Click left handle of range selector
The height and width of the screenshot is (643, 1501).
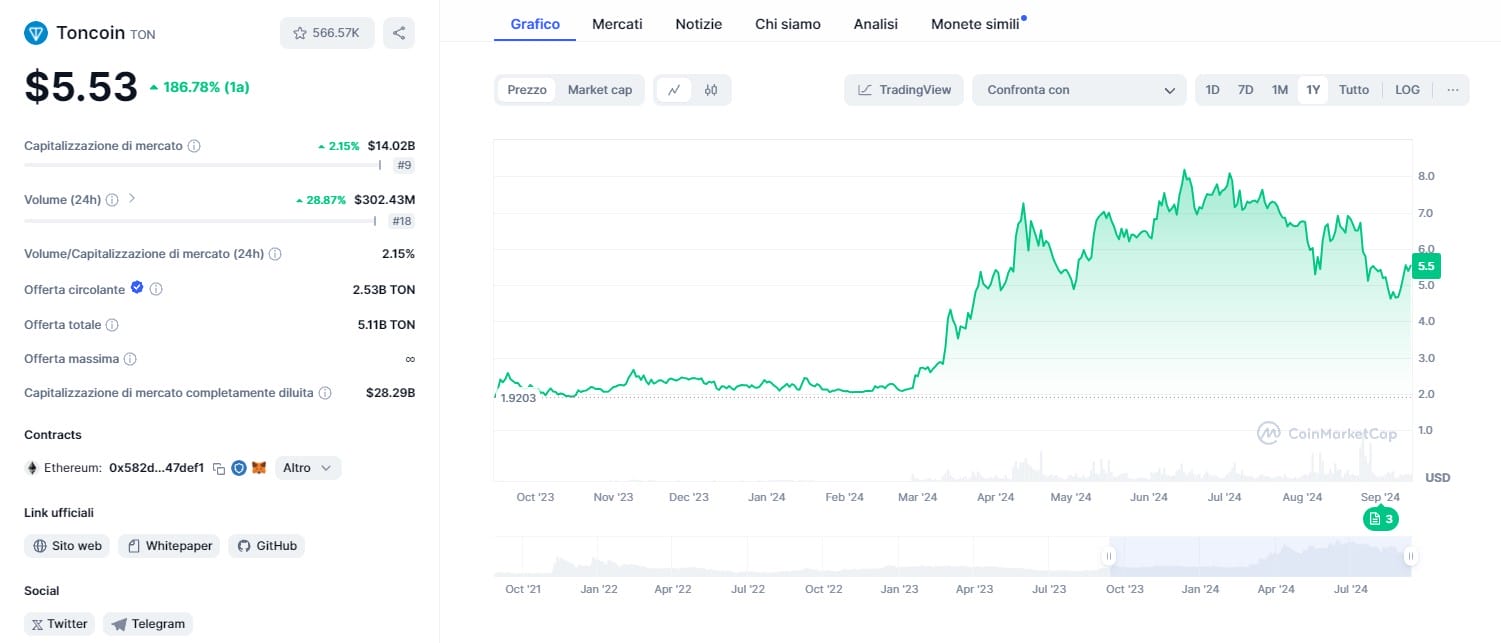[1108, 556]
